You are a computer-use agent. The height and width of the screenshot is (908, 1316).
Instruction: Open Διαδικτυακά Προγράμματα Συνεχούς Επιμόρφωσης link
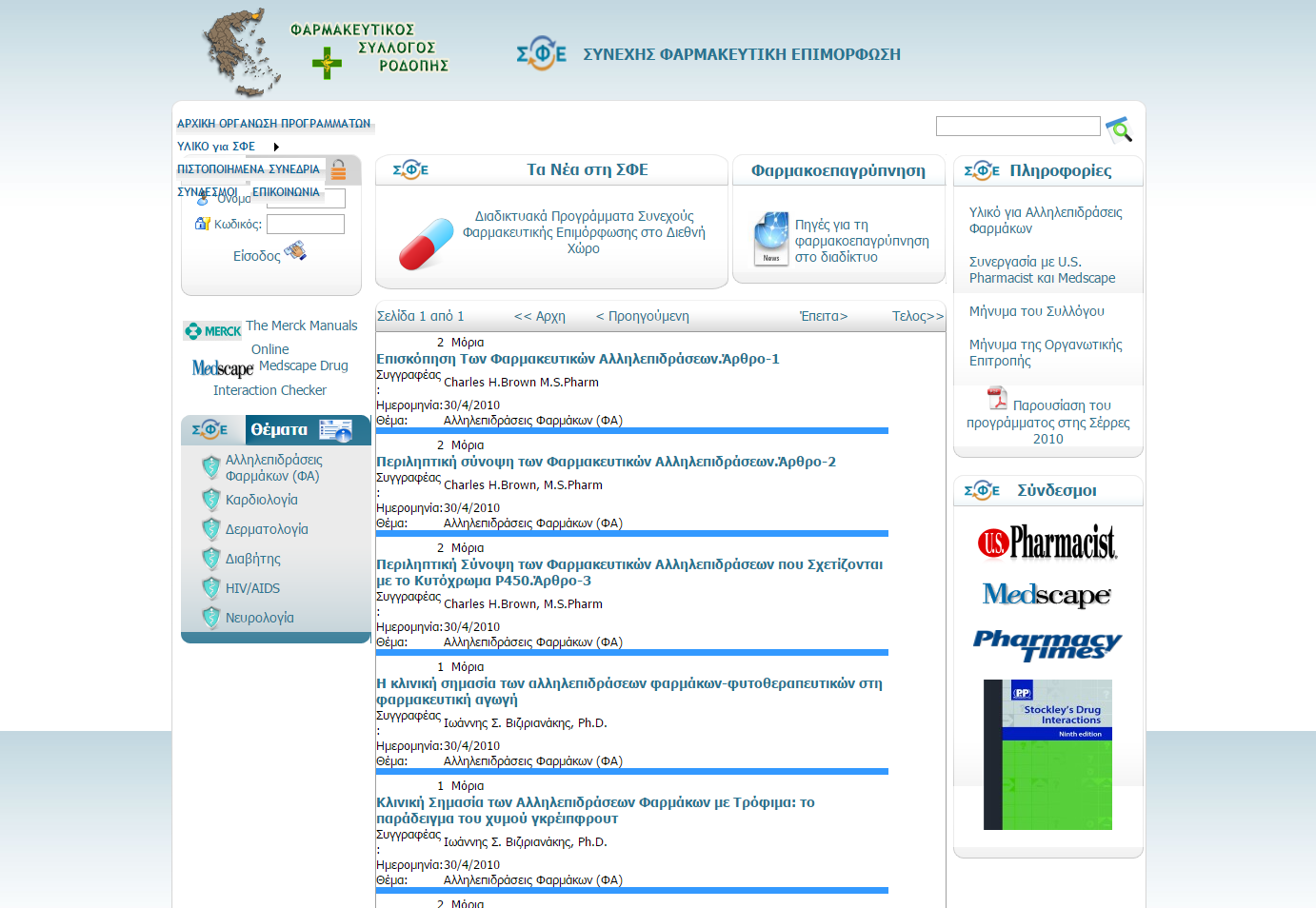(x=584, y=232)
